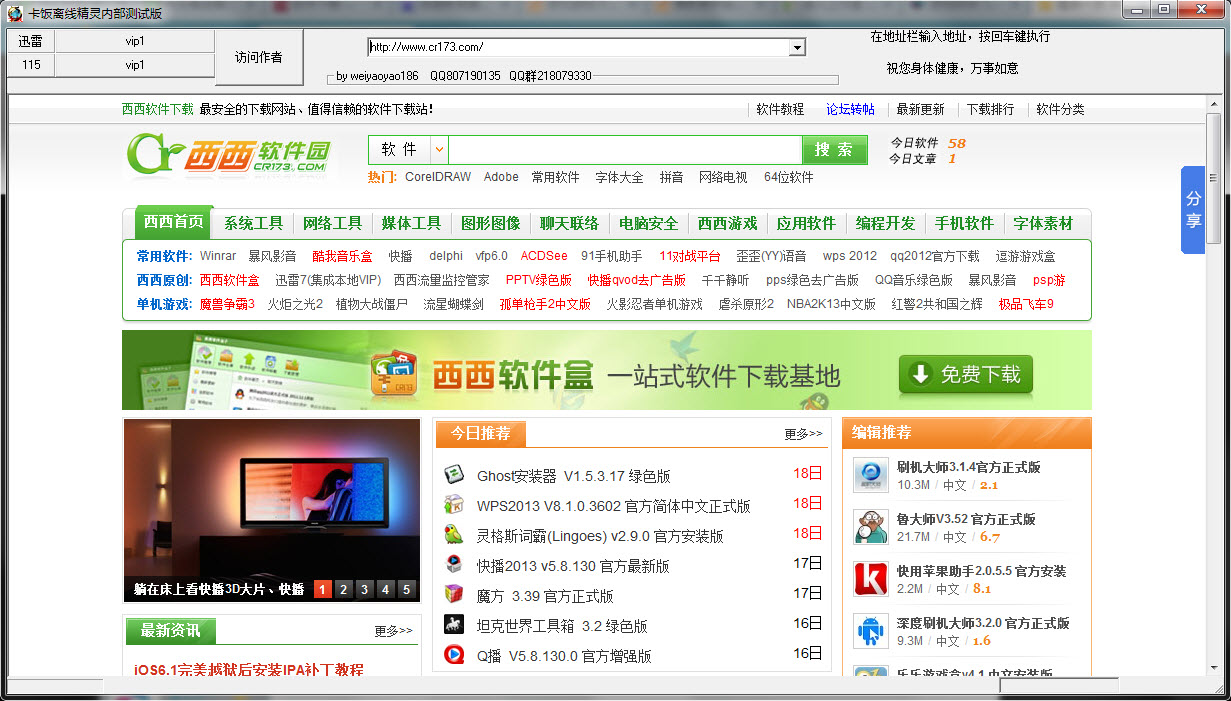Open the 西西软件盒 red link
Screen dimensions: 1231x701
pyautogui.click(x=229, y=280)
